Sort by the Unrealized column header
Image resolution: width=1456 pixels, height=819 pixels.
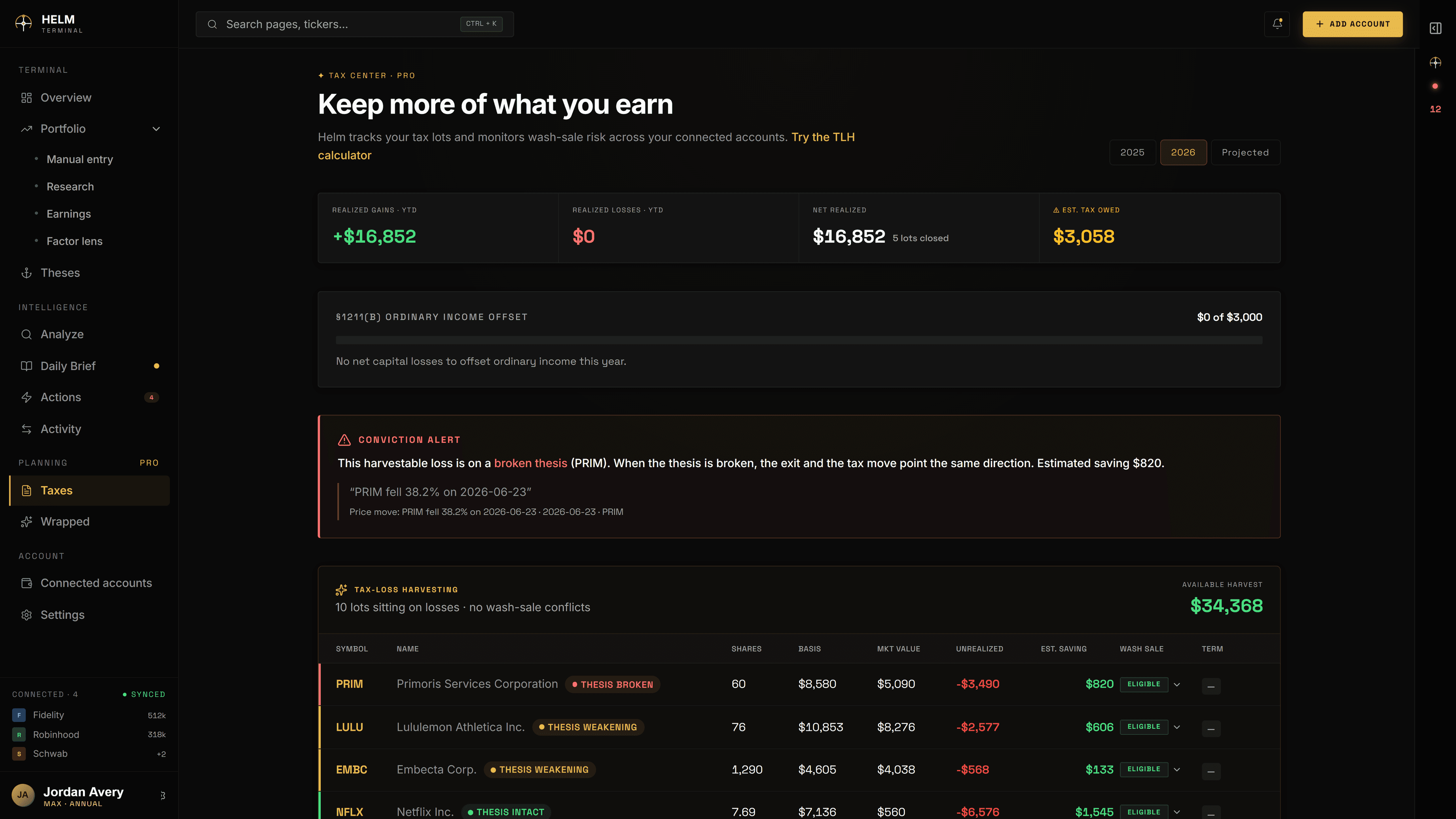[980, 649]
